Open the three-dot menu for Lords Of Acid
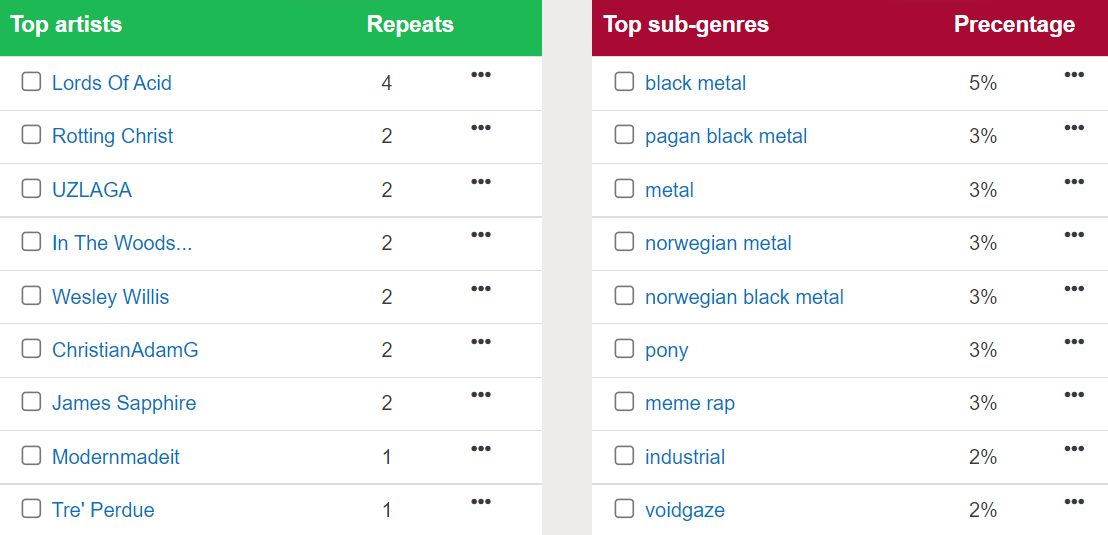Viewport: 1108px width, 535px height. click(x=480, y=75)
